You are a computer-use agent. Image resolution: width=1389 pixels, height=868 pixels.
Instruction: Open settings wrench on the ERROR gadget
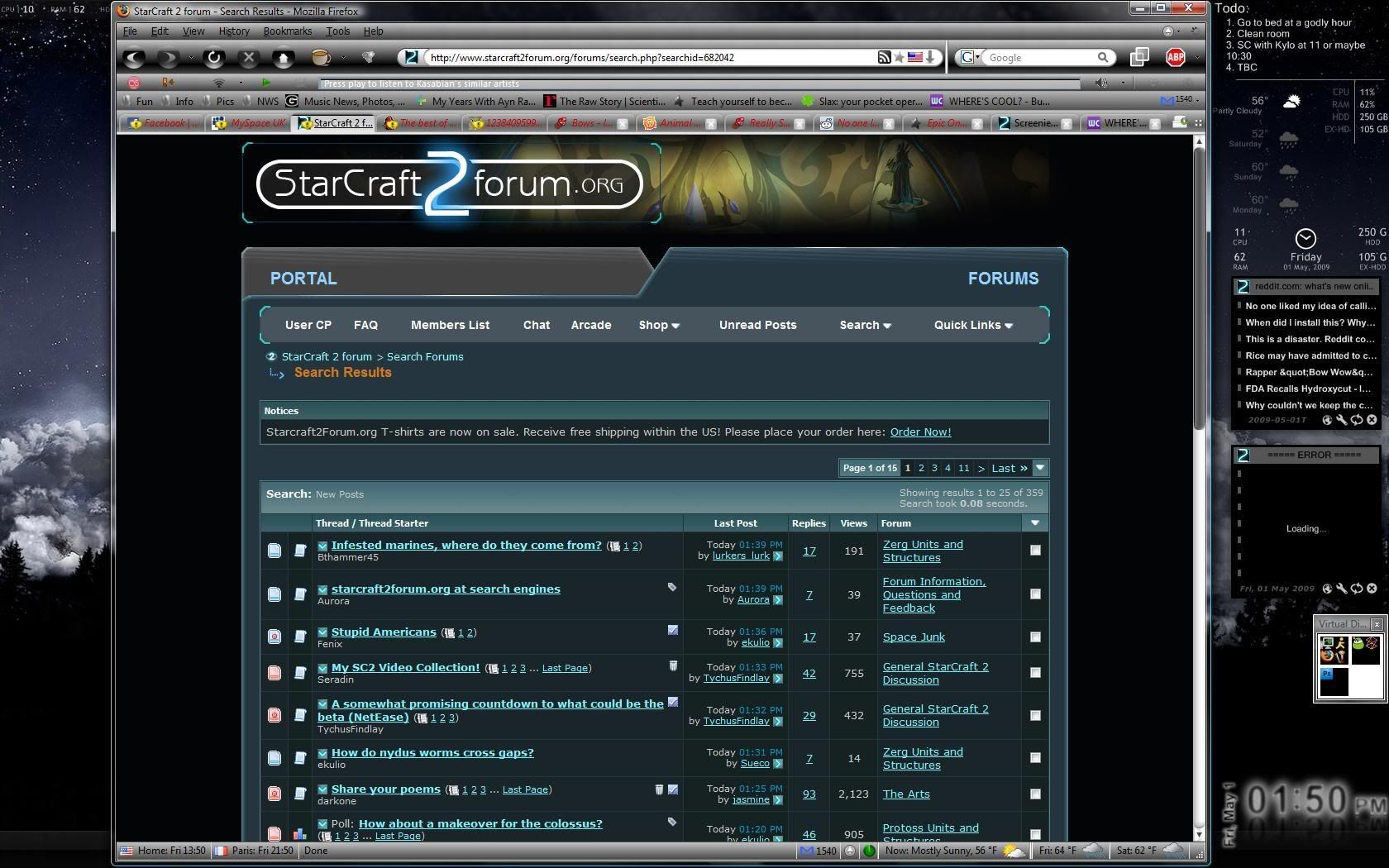(x=1342, y=589)
